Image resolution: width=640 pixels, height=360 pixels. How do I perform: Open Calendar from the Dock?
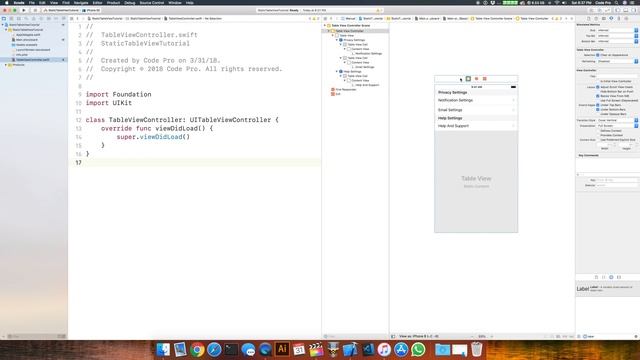click(x=299, y=350)
